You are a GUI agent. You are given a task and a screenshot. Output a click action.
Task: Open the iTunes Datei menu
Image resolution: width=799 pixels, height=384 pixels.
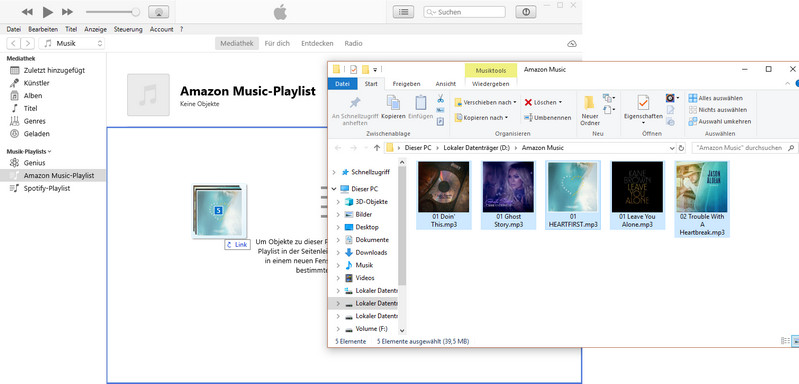tap(14, 30)
